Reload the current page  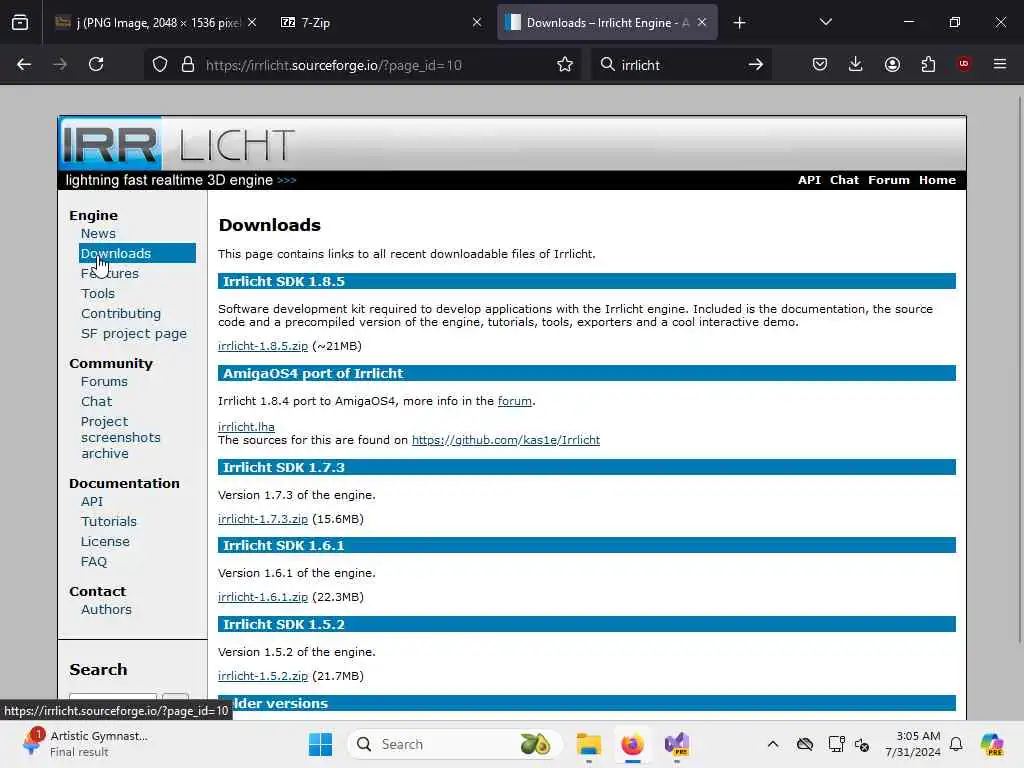[96, 65]
